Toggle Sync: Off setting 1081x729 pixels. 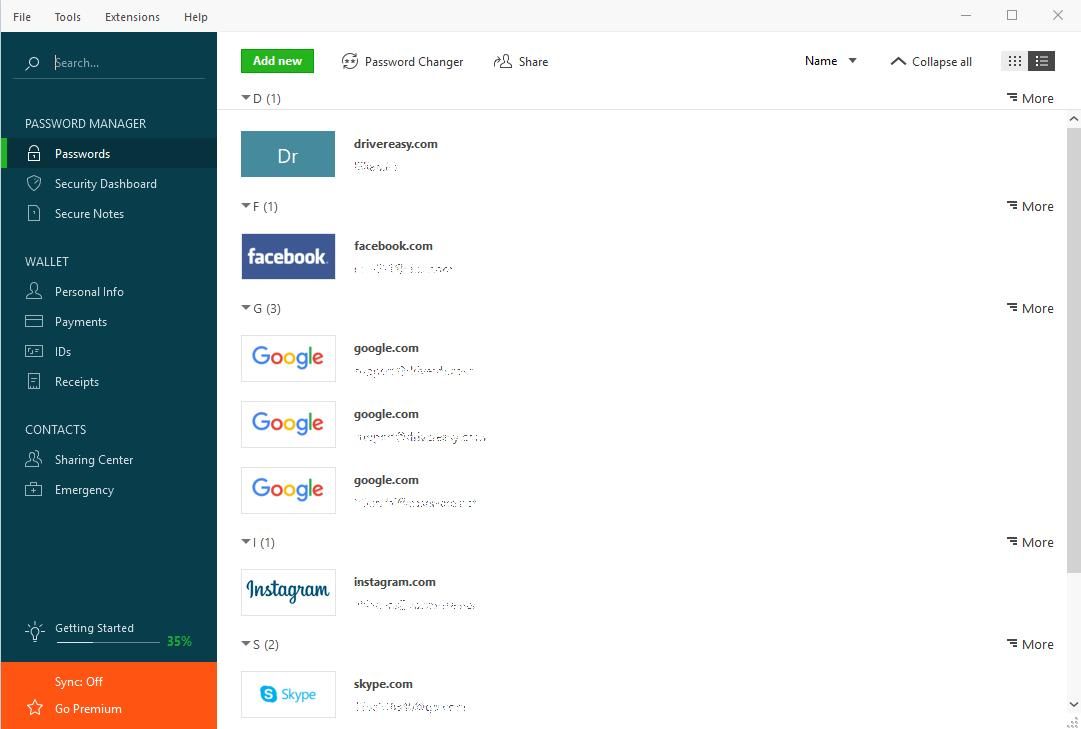pos(79,682)
